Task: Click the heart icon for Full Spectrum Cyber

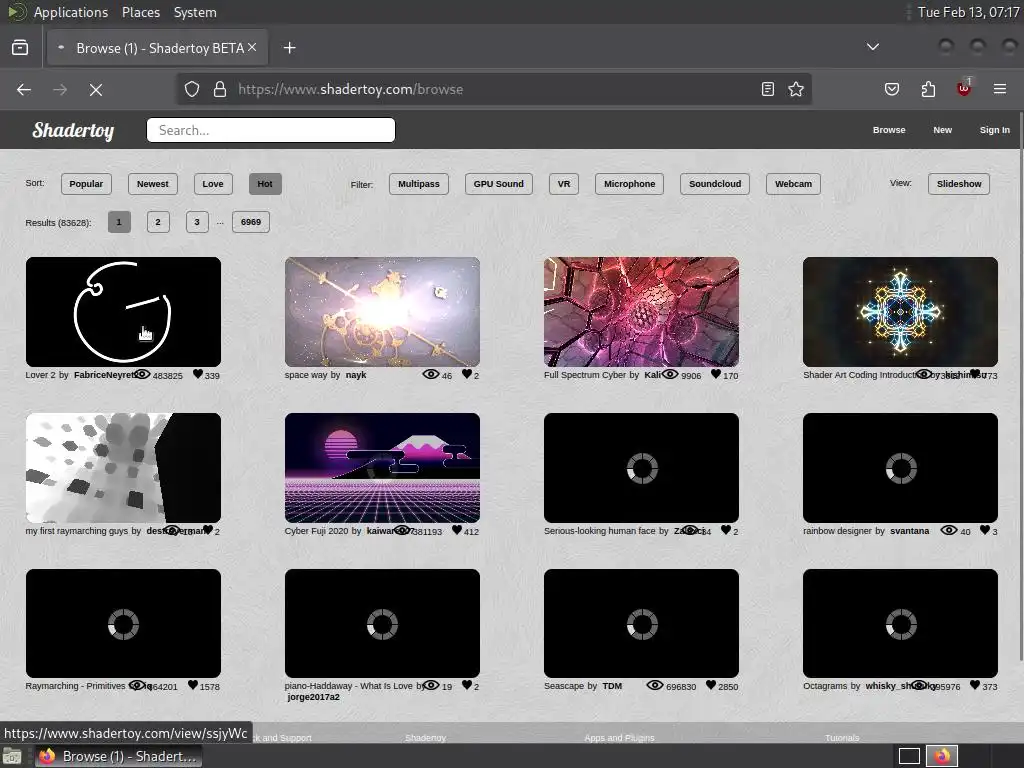Action: (x=716, y=374)
